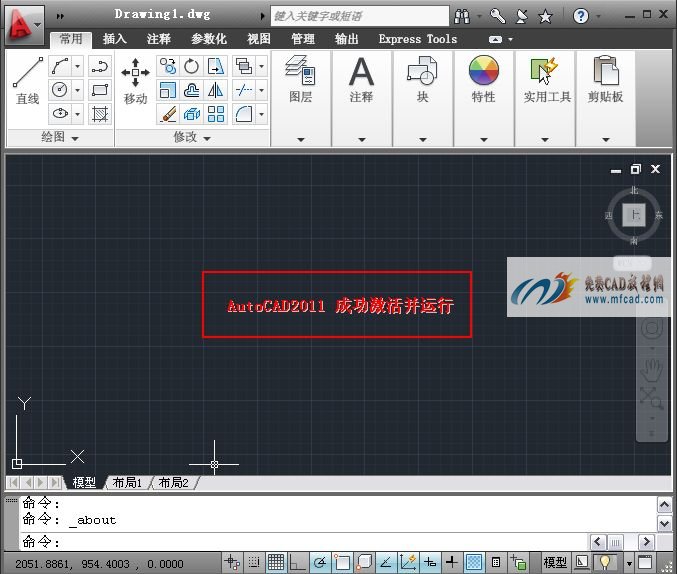Screen dimensions: 677x574
Task: Click the Trim tool
Action: 244,90
